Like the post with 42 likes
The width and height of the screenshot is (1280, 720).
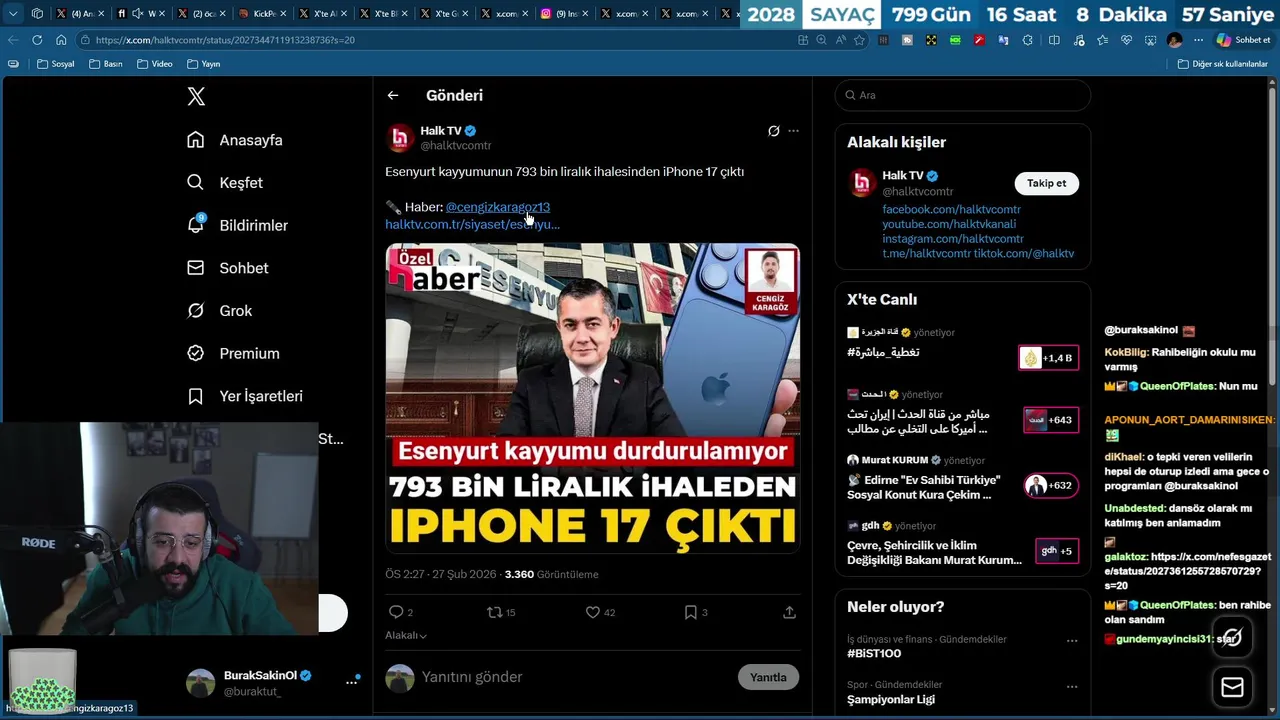pos(592,612)
